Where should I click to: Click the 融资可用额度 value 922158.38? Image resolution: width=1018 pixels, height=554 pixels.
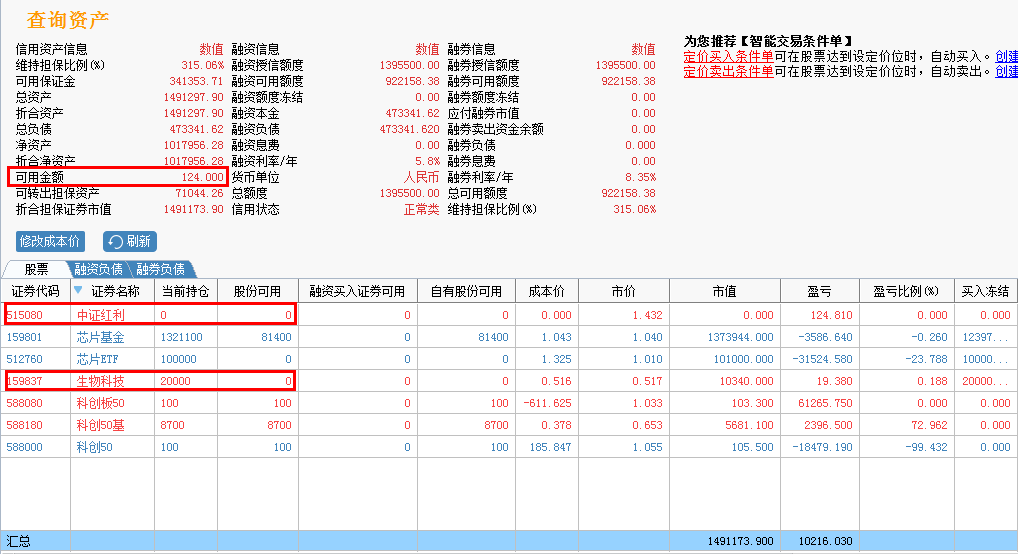tap(412, 81)
